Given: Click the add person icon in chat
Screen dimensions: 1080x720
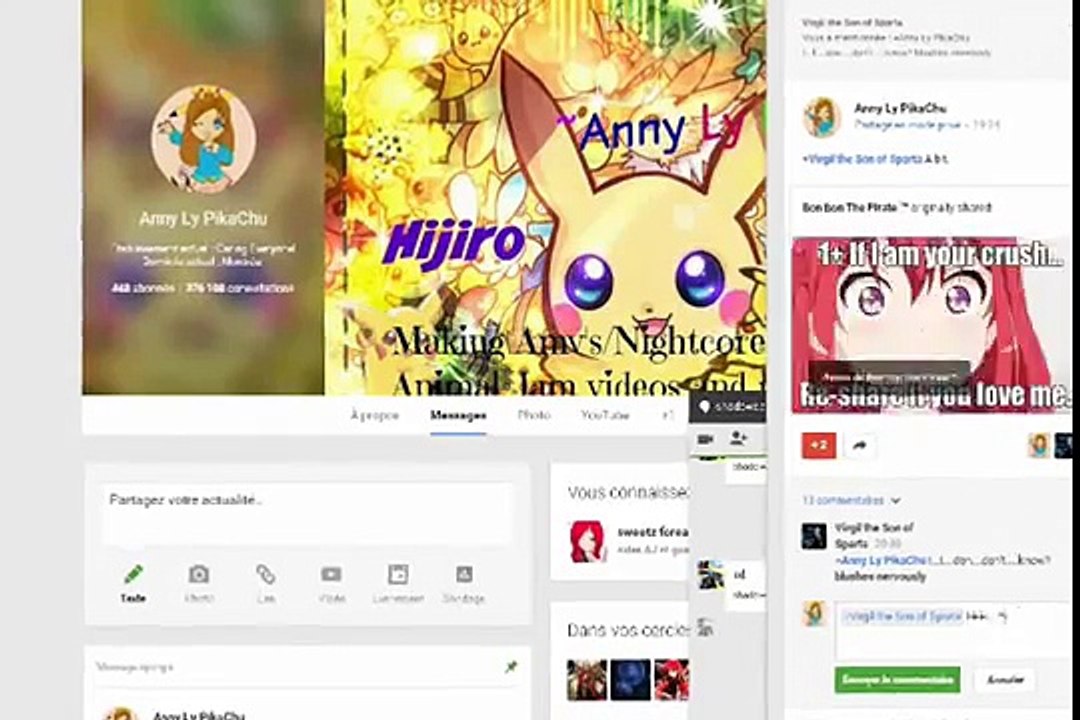Looking at the screenshot, I should 738,438.
